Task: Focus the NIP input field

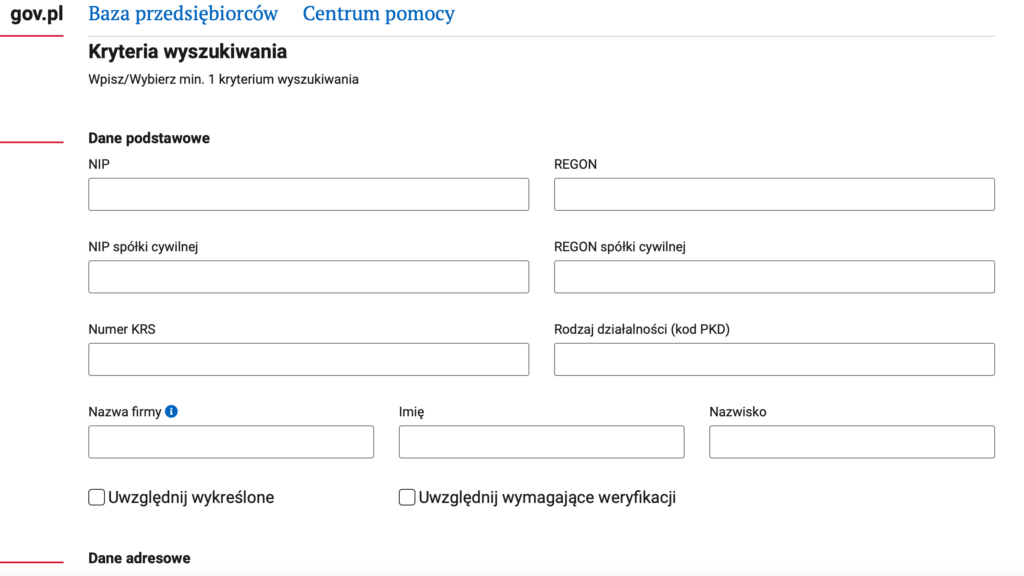Action: coord(308,194)
